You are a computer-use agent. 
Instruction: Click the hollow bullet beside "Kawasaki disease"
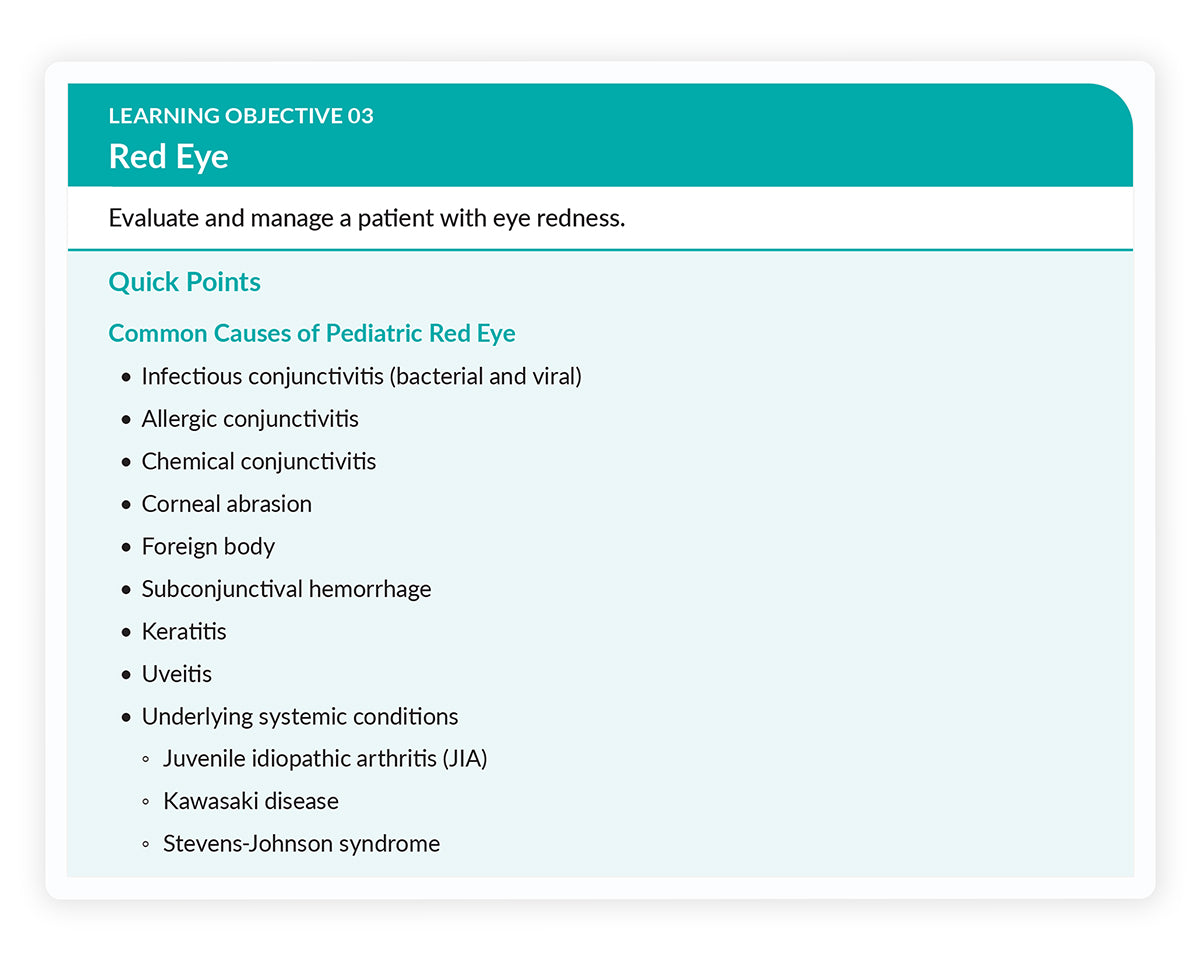pos(146,802)
